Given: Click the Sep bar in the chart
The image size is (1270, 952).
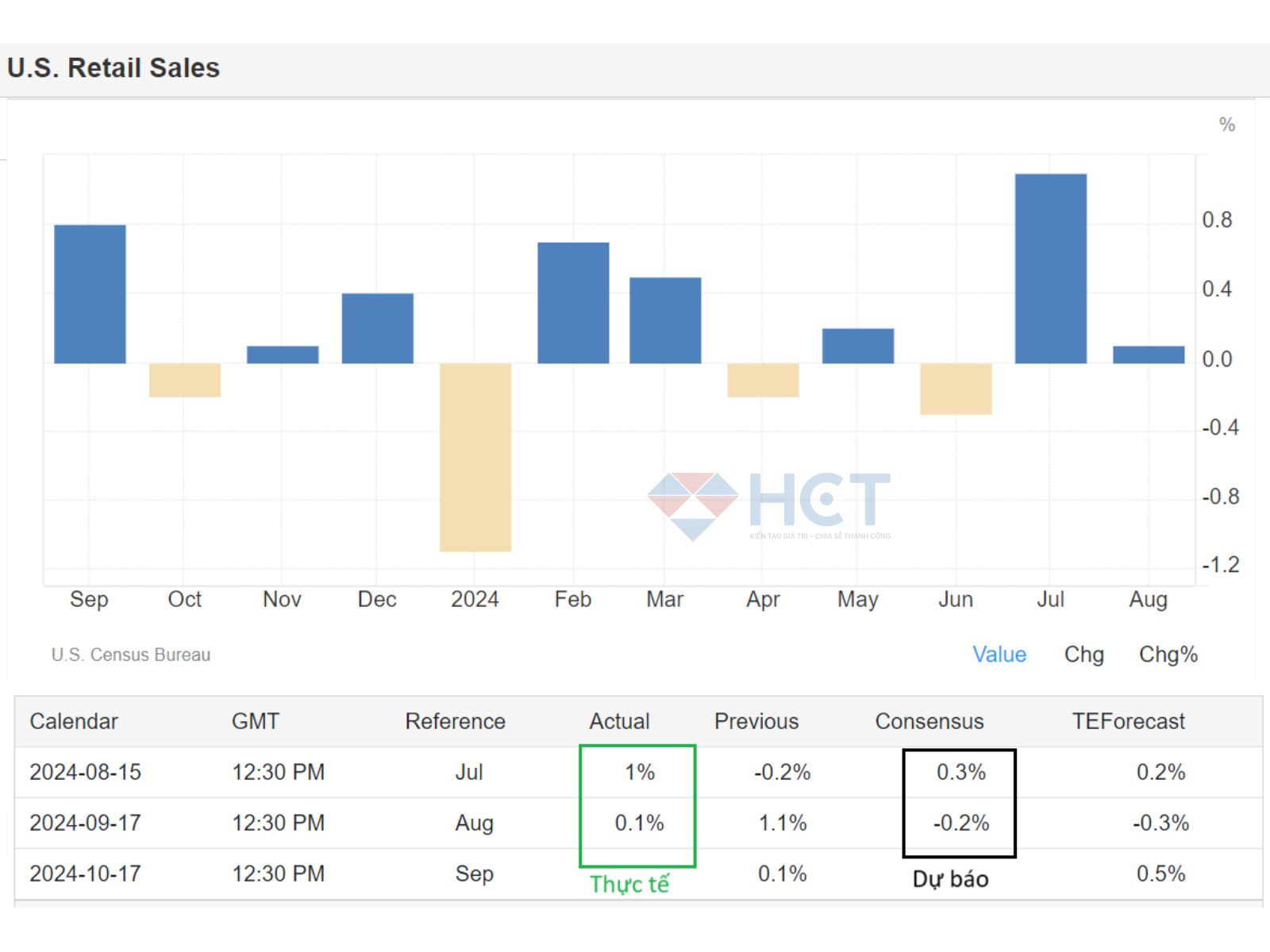Looking at the screenshot, I should [90, 294].
